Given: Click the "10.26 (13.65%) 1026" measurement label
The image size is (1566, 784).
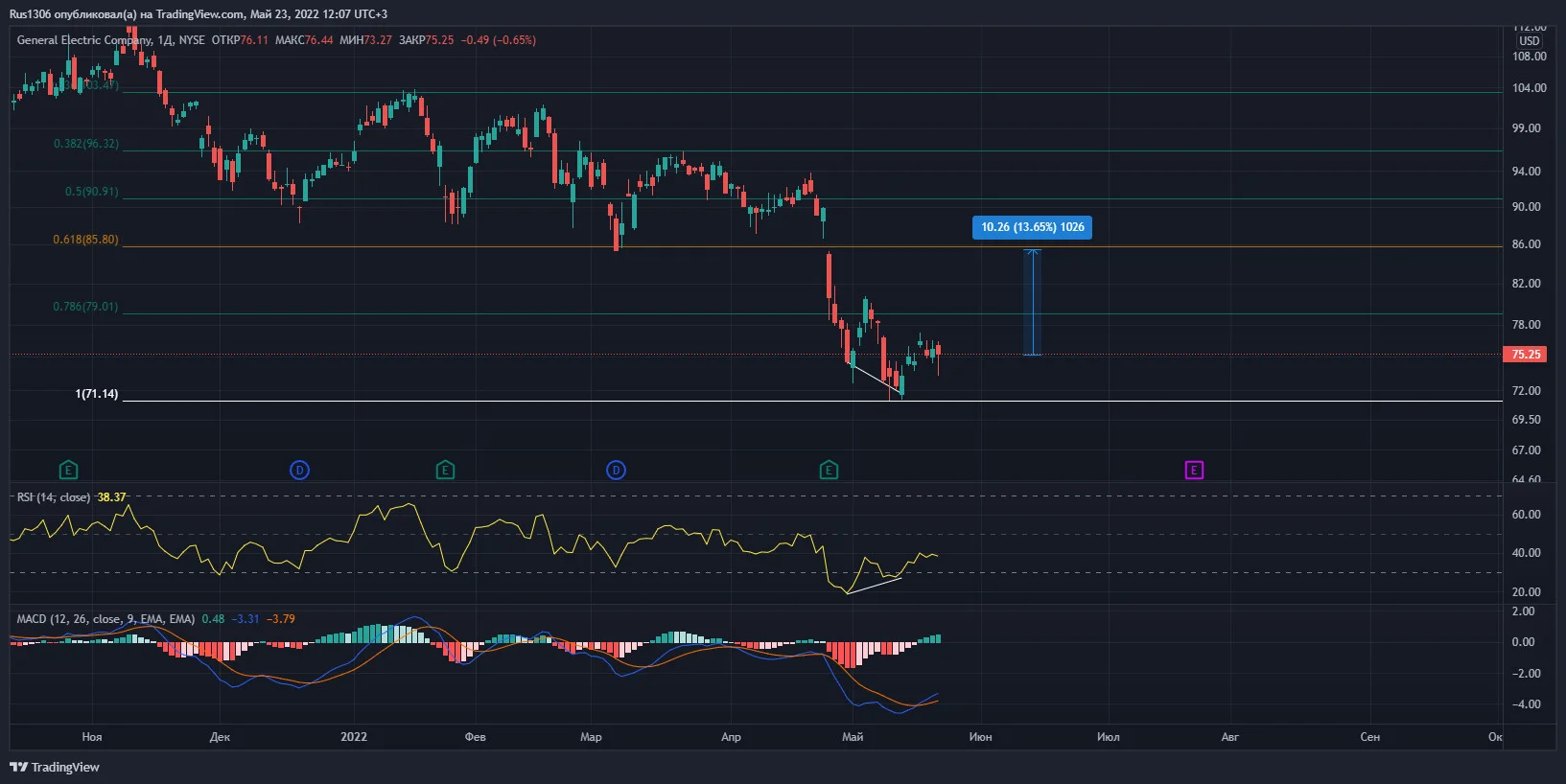Looking at the screenshot, I should click(1033, 227).
